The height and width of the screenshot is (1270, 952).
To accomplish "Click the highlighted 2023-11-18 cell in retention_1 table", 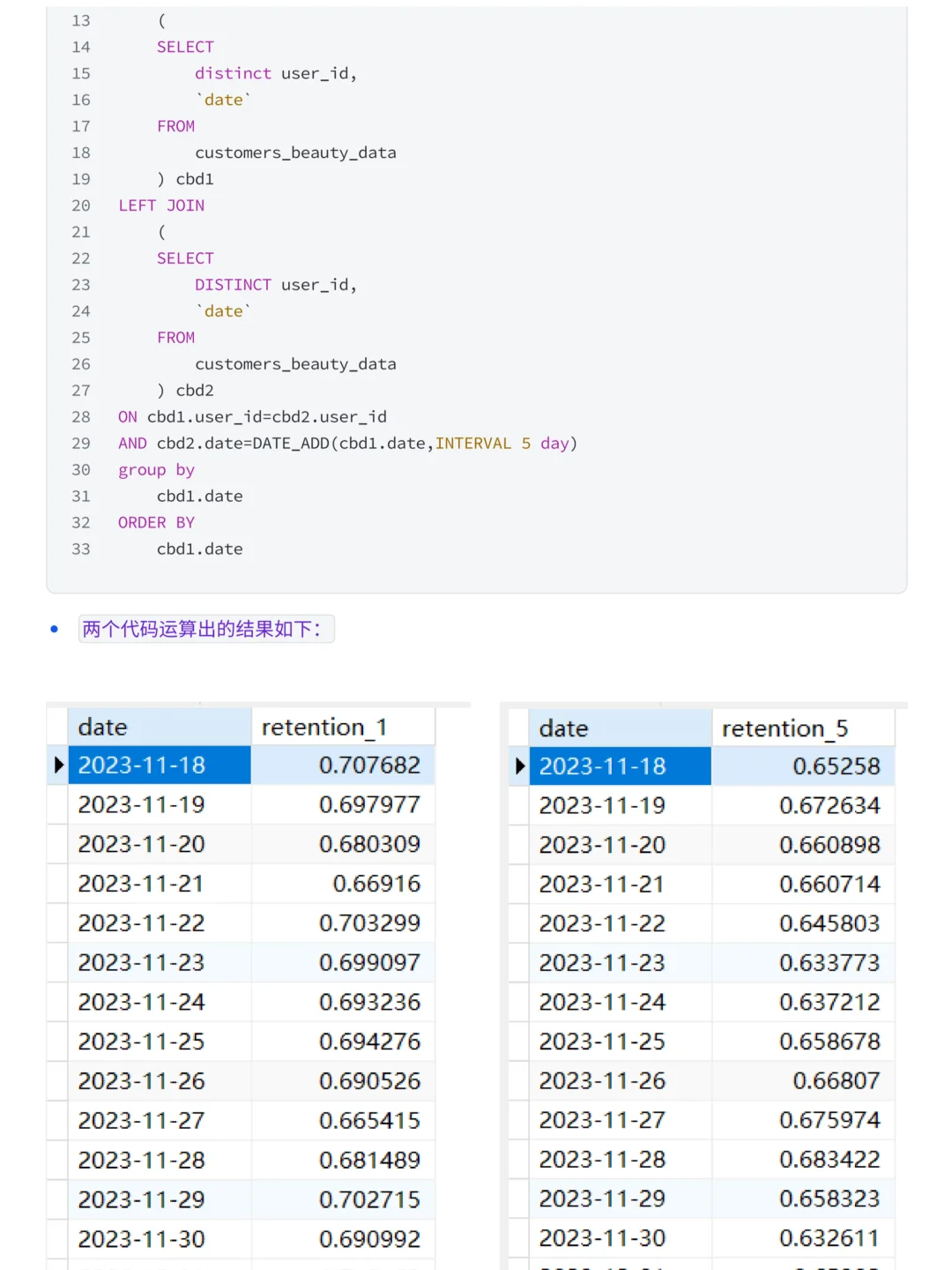I will tap(160, 765).
